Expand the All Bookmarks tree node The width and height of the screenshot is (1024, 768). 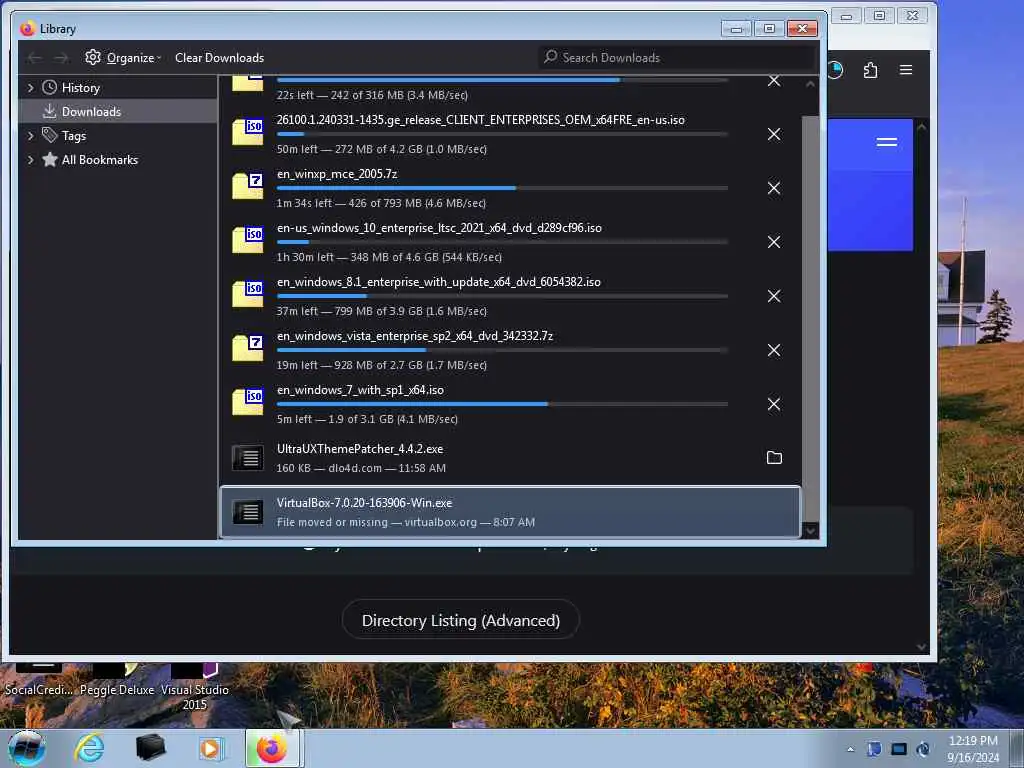(x=31, y=160)
